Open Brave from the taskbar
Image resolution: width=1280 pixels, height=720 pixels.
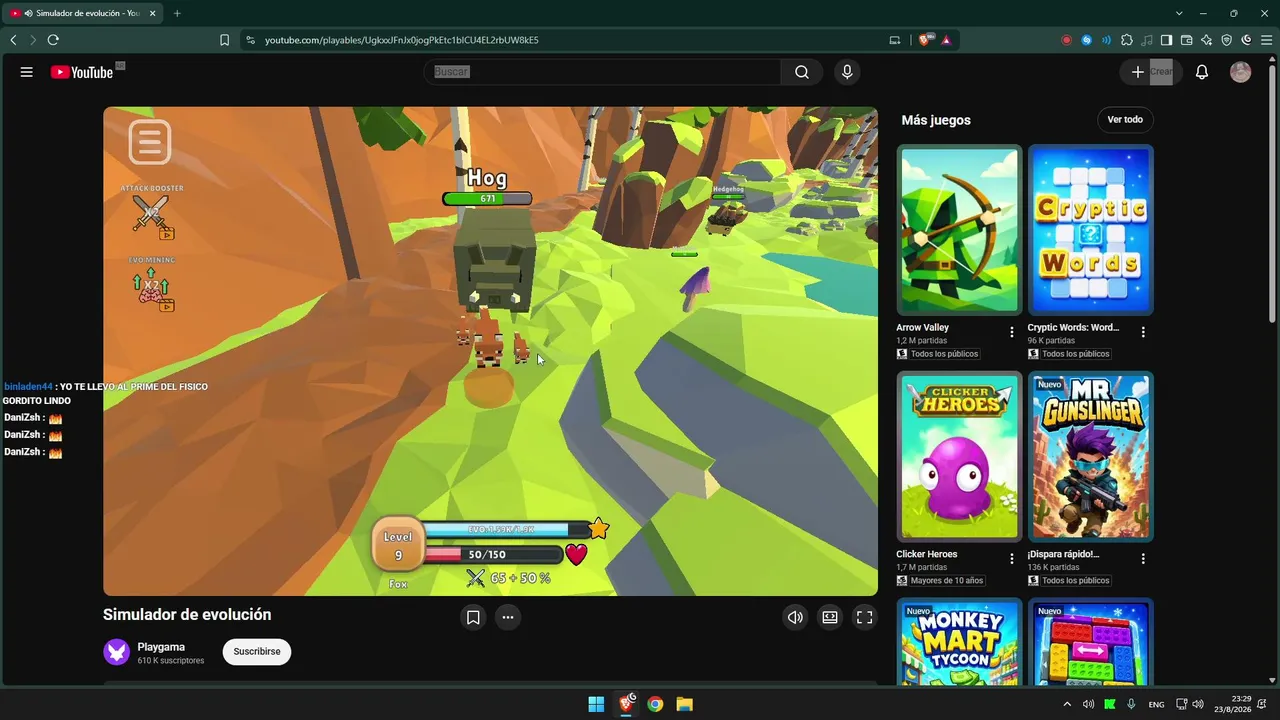[626, 704]
